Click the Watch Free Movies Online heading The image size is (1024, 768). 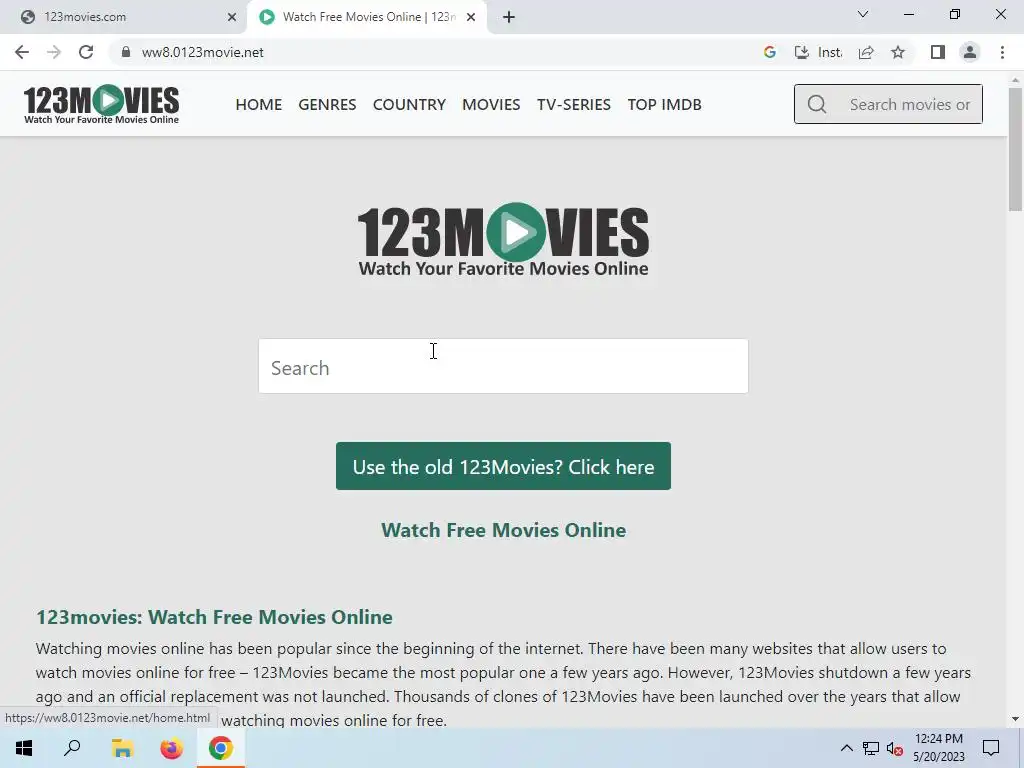[x=503, y=530]
